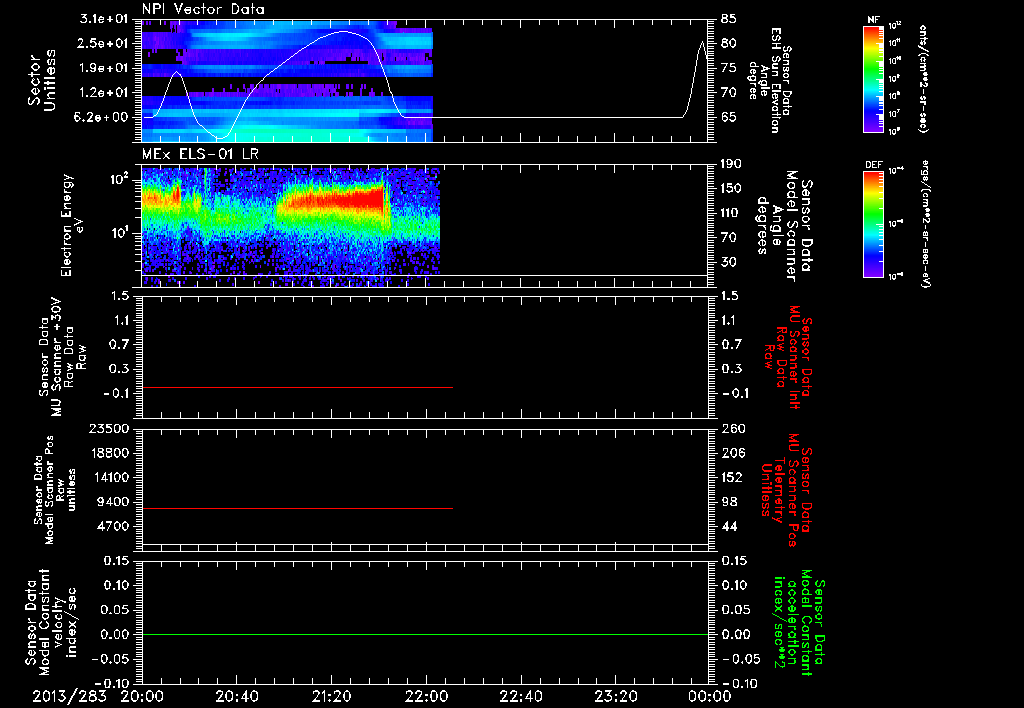Click the 21:20 time axis label
Screen dimensions: 1024x708
[331, 696]
